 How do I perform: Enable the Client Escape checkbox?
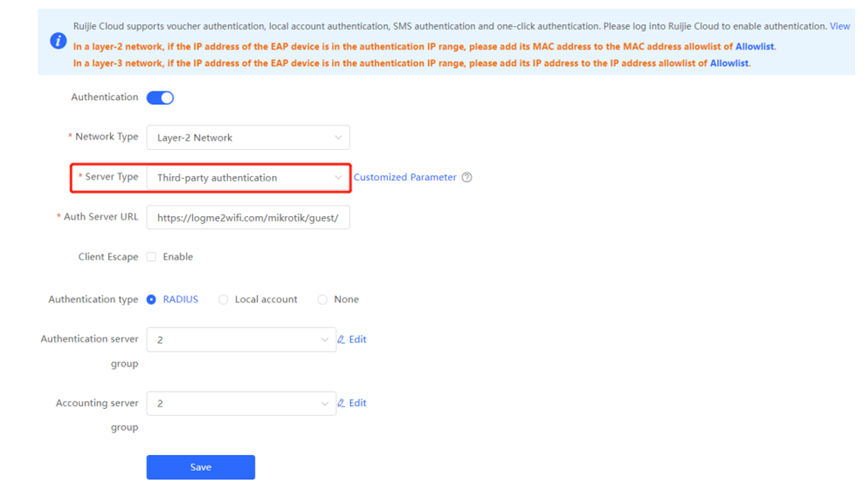click(x=151, y=257)
